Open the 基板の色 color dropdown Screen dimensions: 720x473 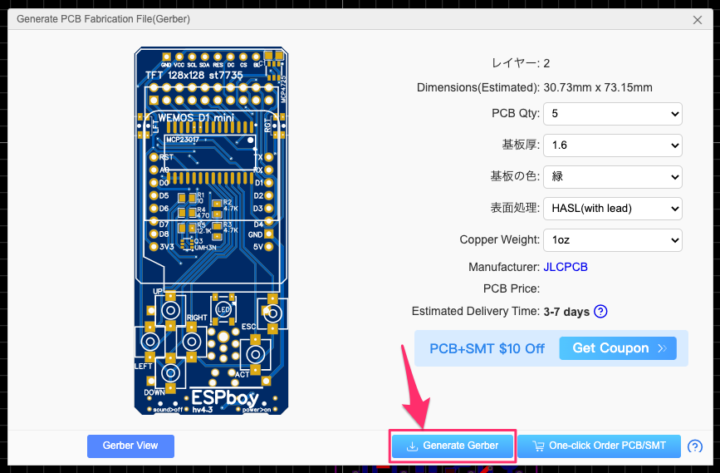point(613,176)
